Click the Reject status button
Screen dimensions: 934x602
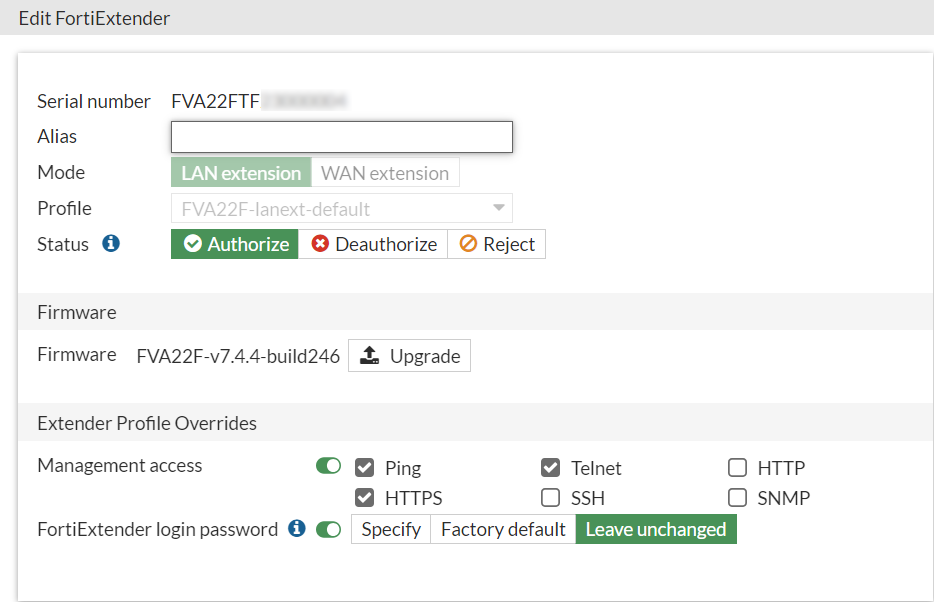click(x=497, y=244)
